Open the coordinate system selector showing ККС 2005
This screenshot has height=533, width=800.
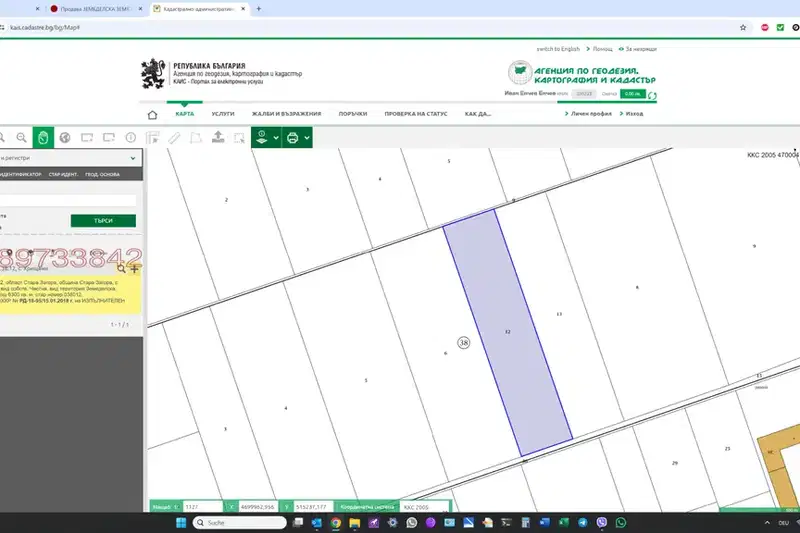click(x=424, y=507)
